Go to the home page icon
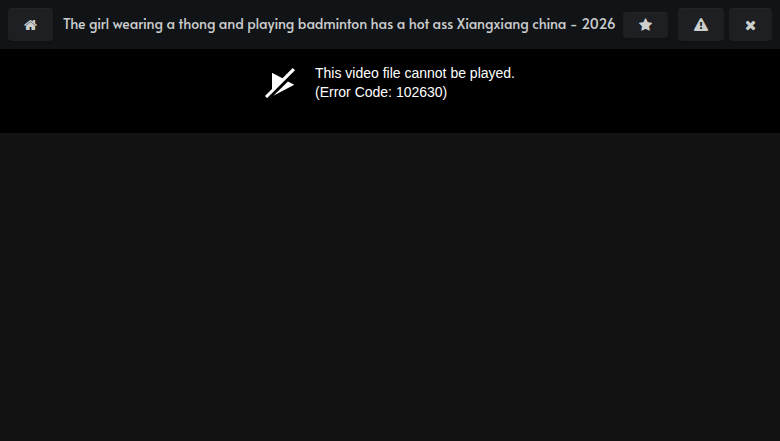Image resolution: width=780 pixels, height=441 pixels. (x=30, y=24)
